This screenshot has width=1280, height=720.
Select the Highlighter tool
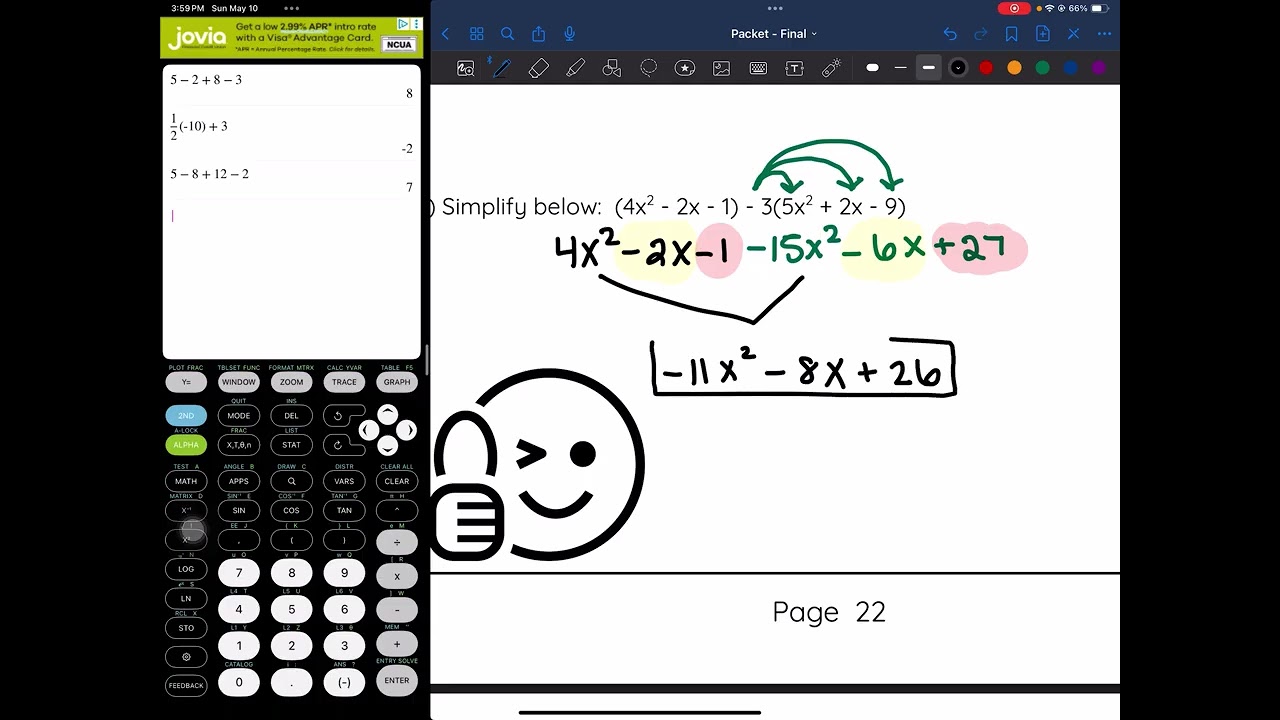(575, 68)
